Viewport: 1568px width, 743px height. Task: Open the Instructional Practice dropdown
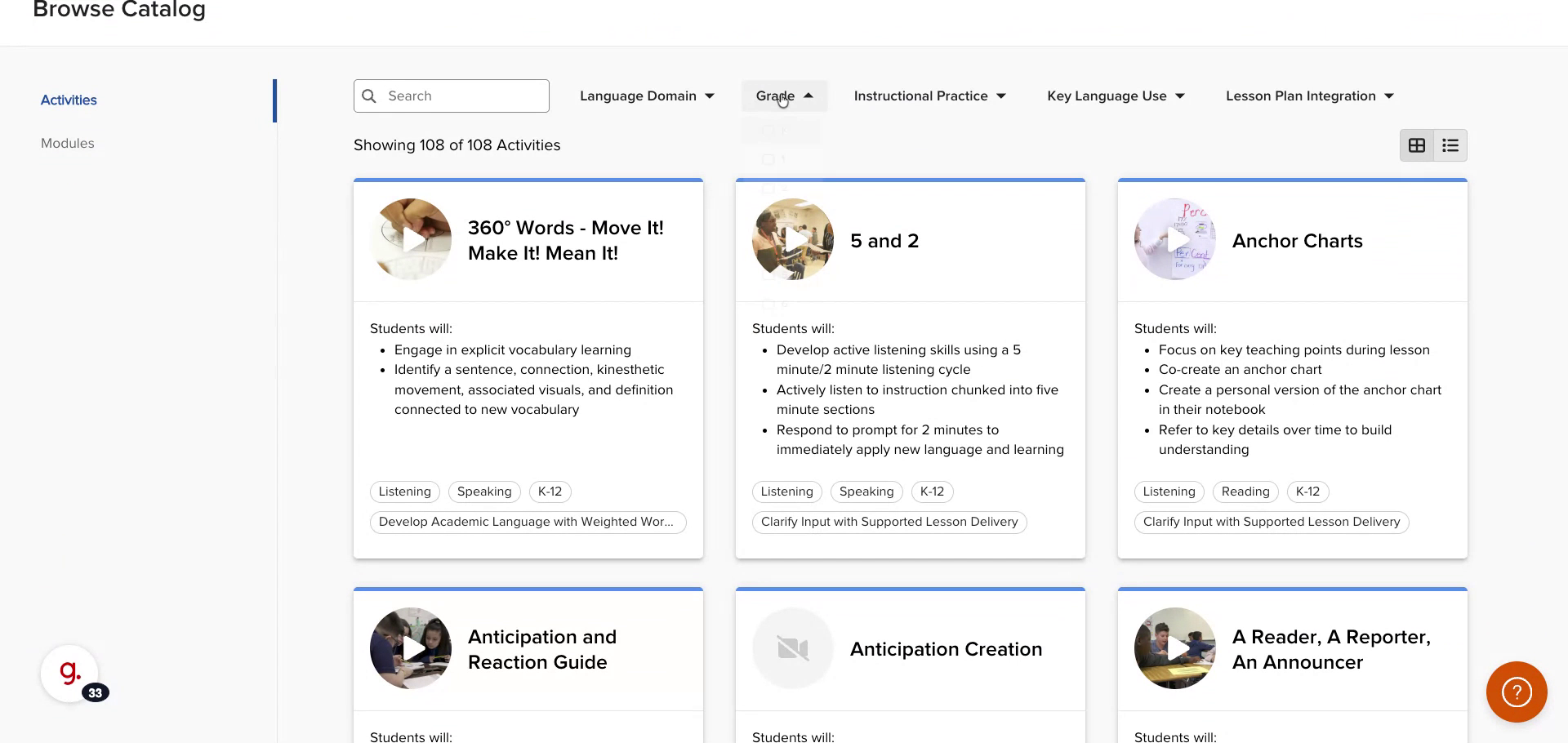[929, 96]
